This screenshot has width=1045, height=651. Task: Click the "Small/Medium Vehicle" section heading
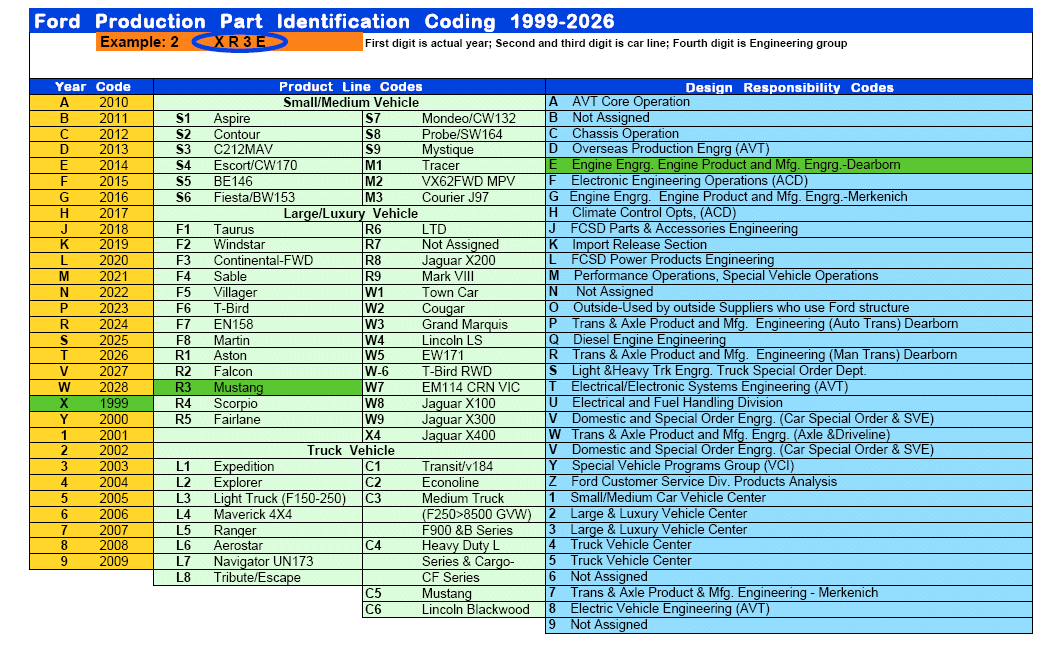pos(351,103)
